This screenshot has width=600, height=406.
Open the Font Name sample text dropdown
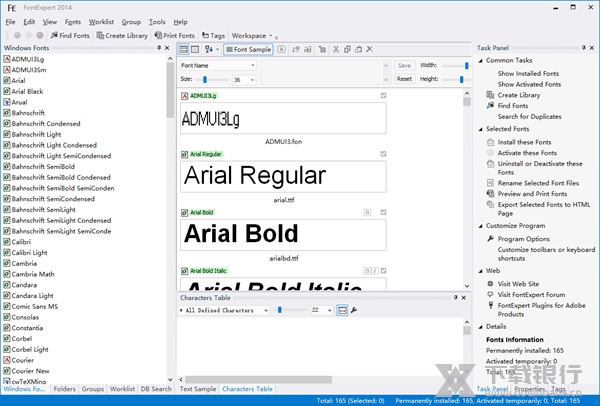(x=217, y=65)
